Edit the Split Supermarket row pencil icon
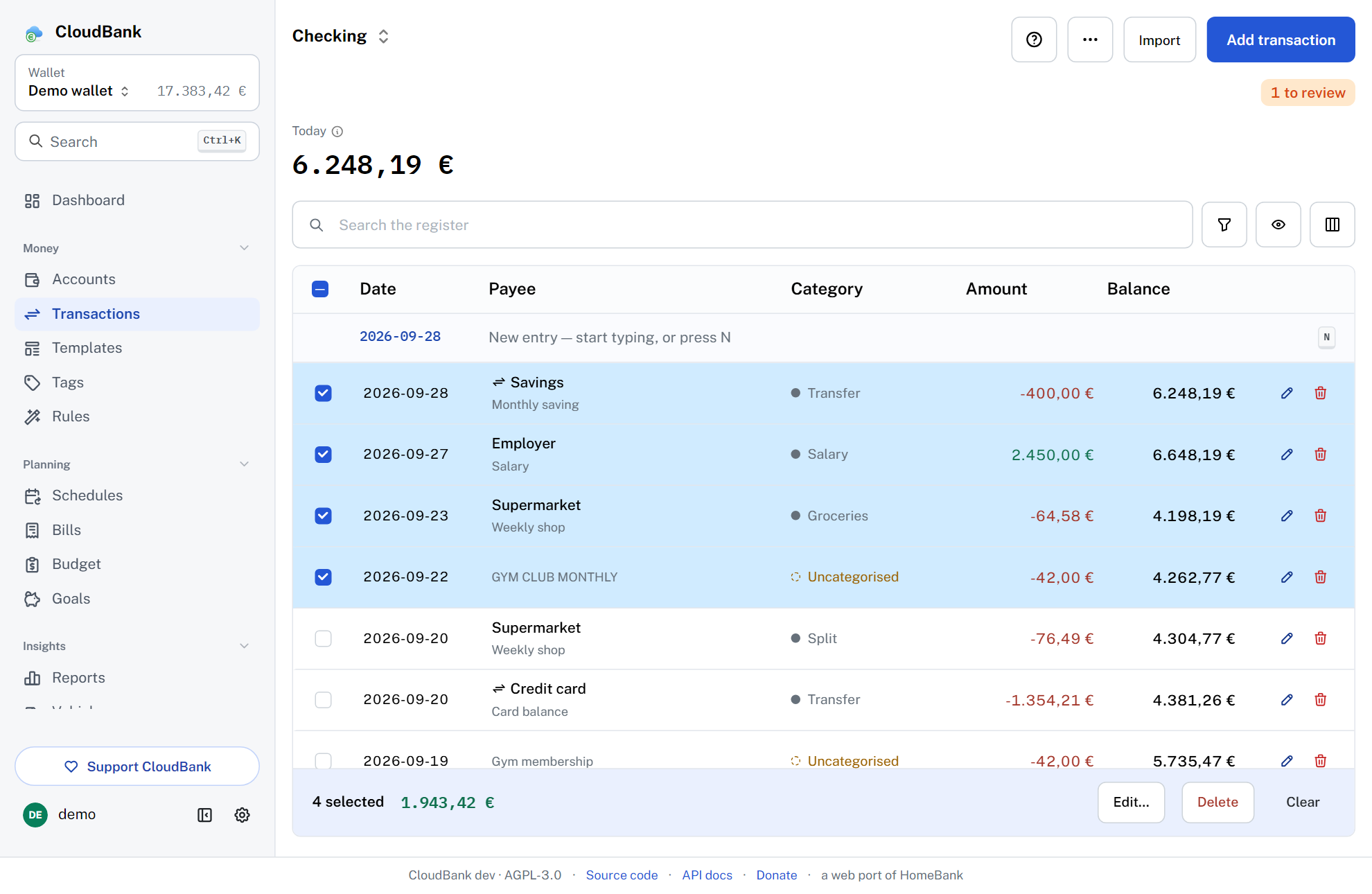The image size is (1372, 894). point(1287,638)
